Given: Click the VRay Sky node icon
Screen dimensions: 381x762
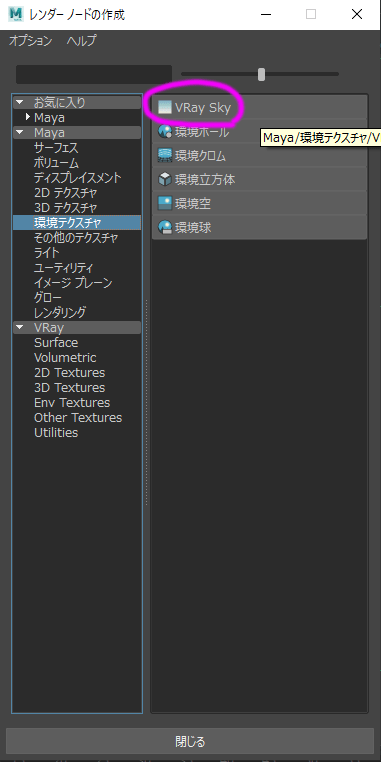Looking at the screenshot, I should pos(165,107).
